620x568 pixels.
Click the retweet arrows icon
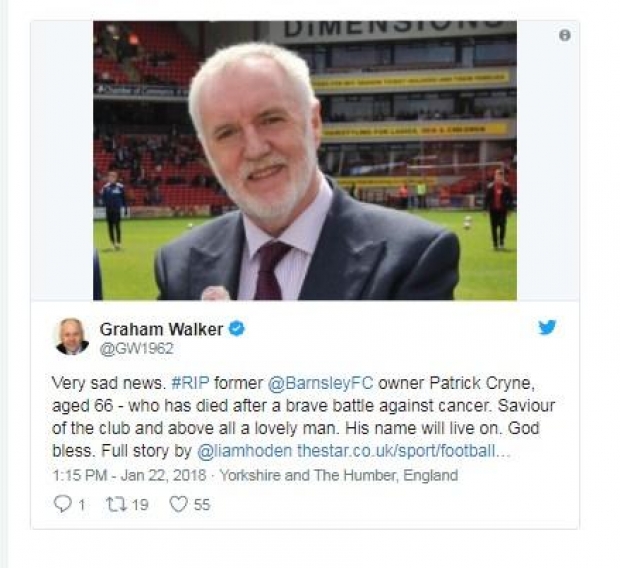tap(117, 504)
